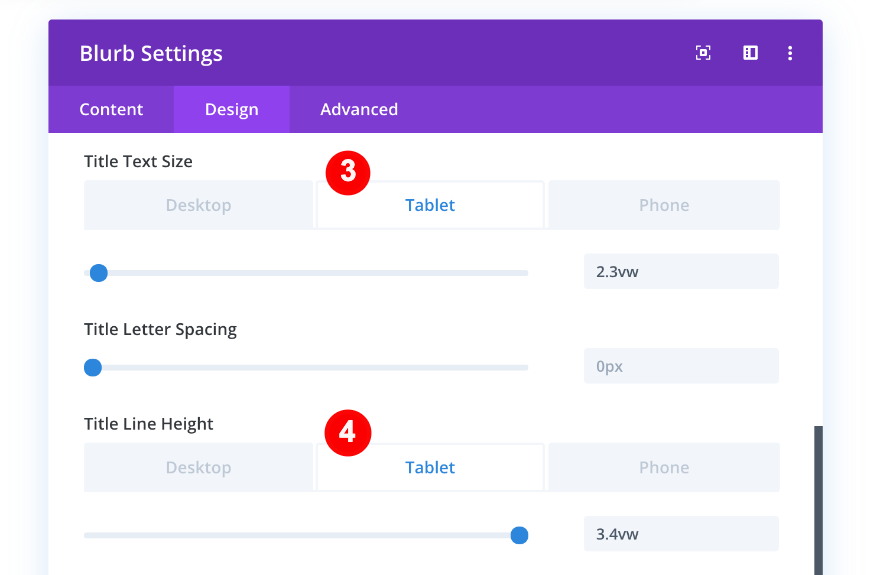Viewport: 880px width, 575px height.
Task: Select Desktop for Title Line Height
Action: tap(198, 468)
